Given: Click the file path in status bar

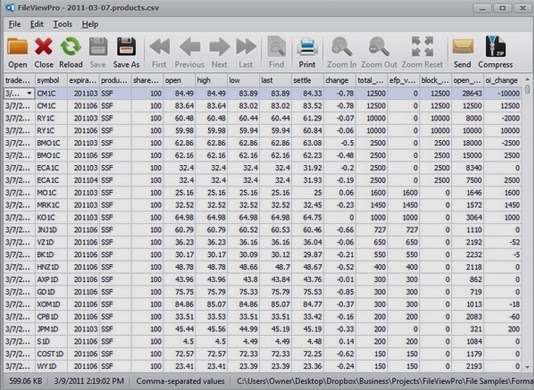Looking at the screenshot, I should (x=385, y=381).
